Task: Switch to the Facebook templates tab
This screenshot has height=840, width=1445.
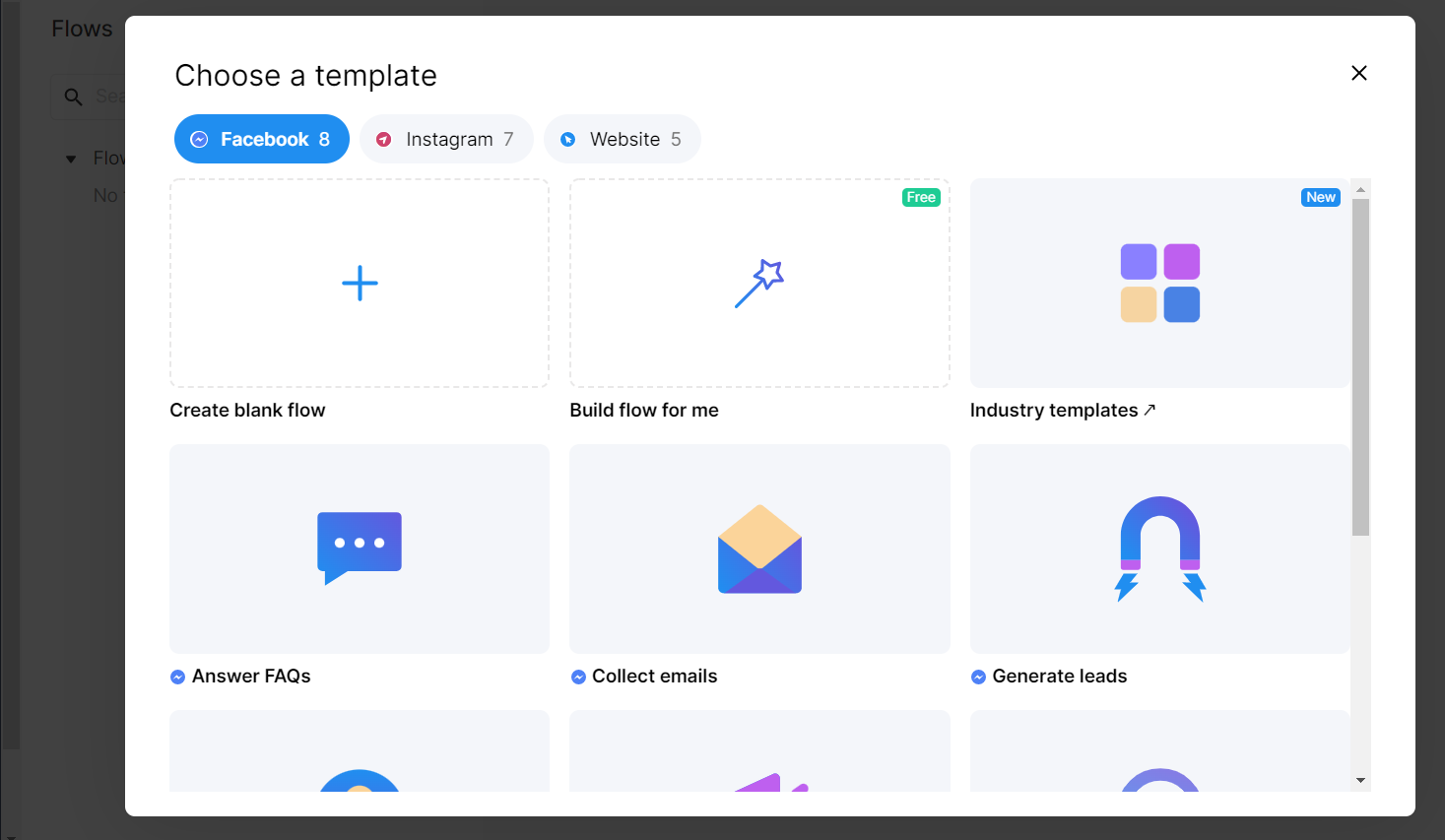Action: pos(262,139)
